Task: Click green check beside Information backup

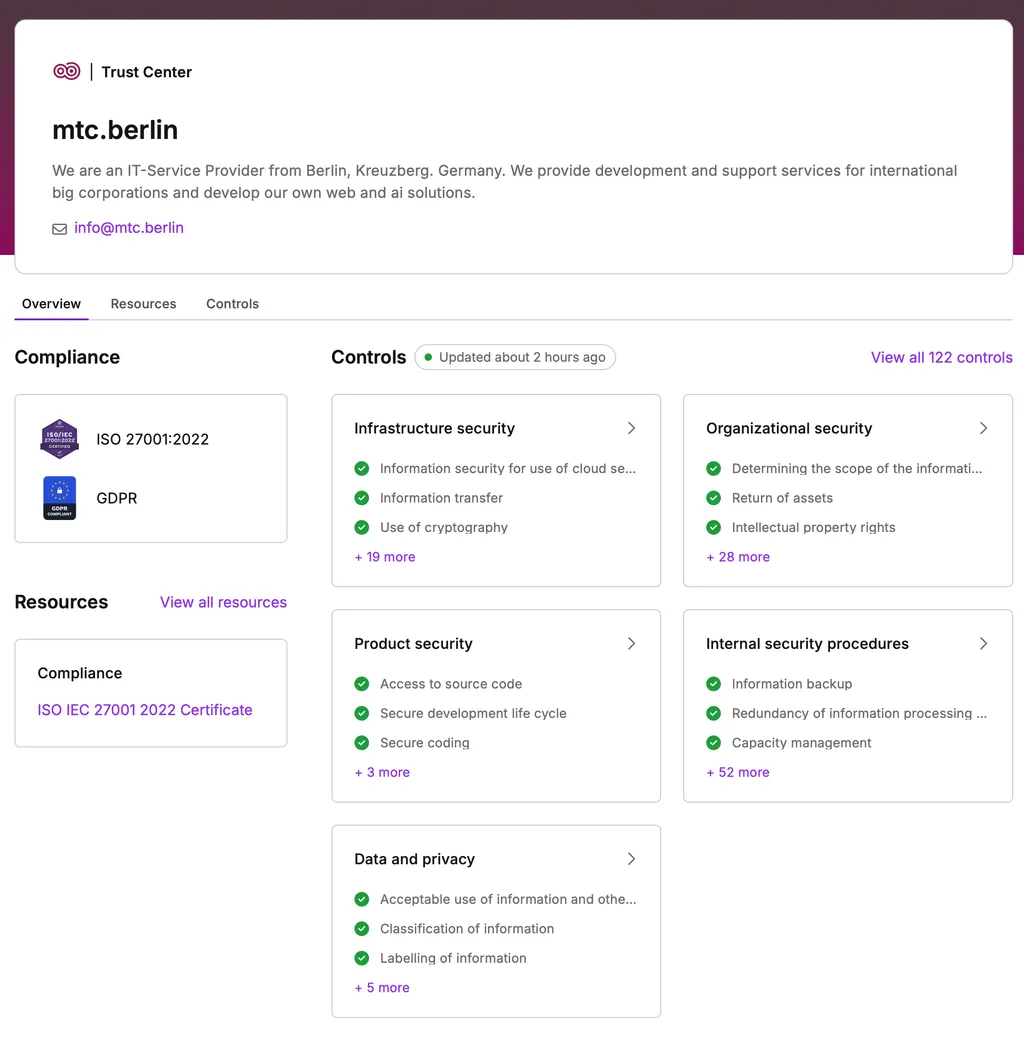Action: tap(714, 684)
